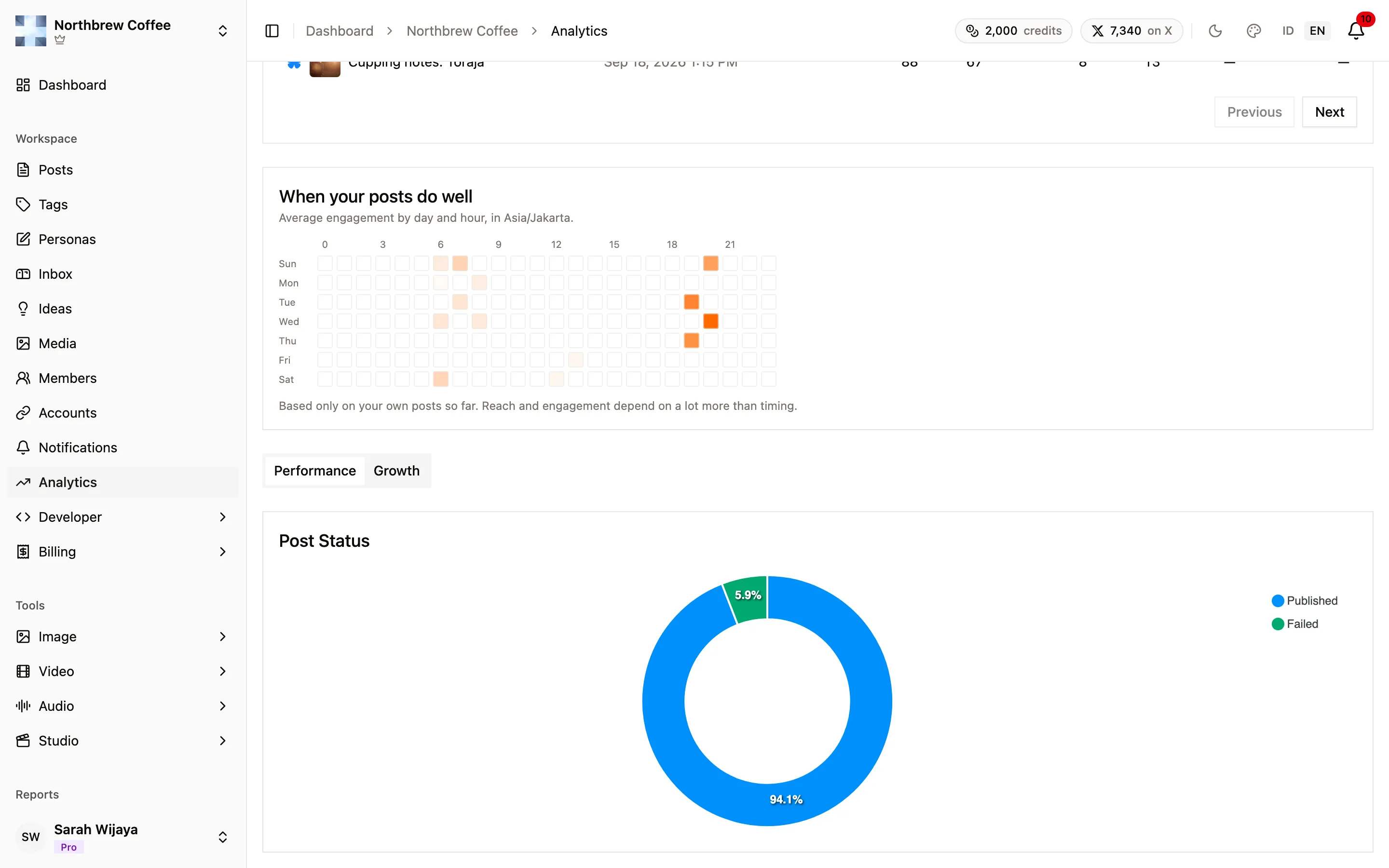
Task: Open Dashboard breadcrumb link
Action: 339,31
